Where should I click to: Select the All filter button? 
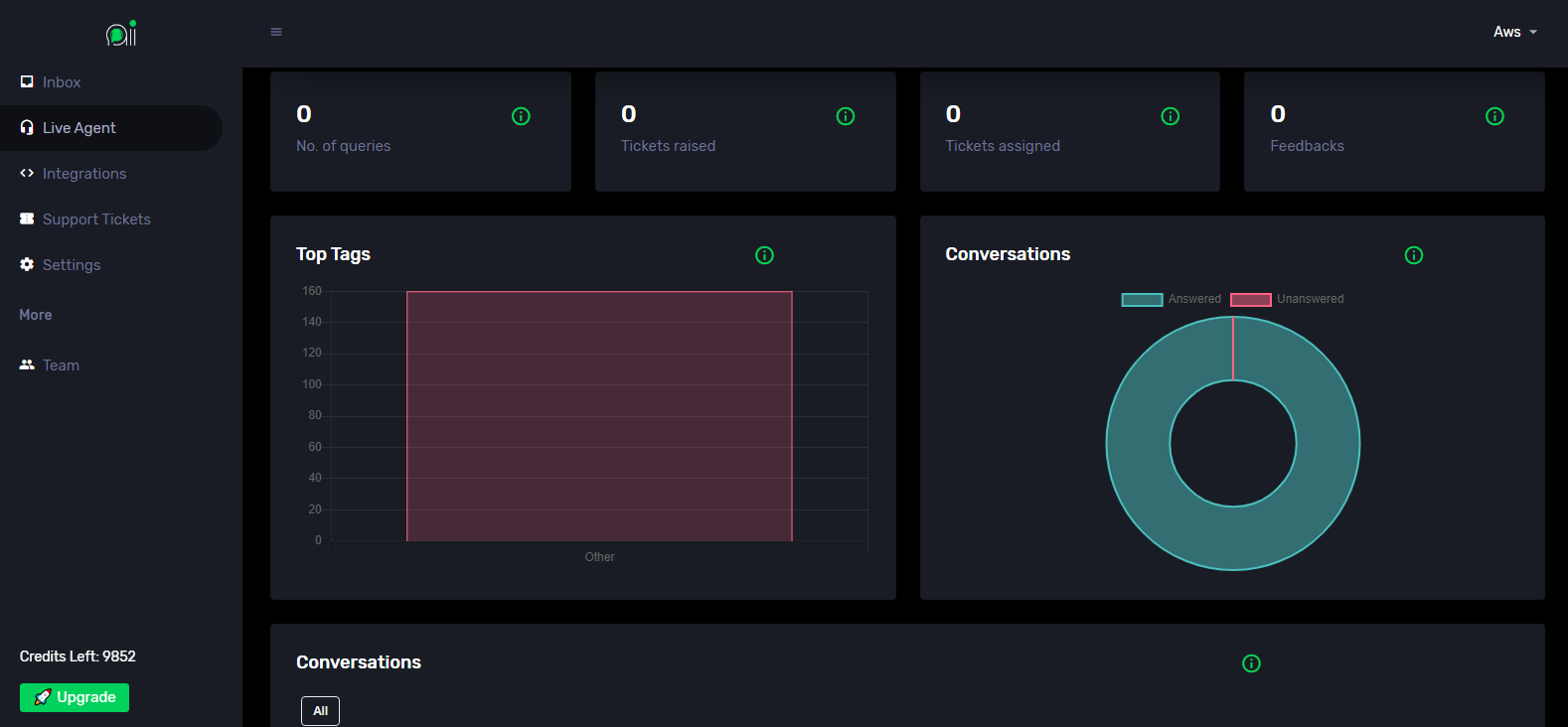click(320, 711)
